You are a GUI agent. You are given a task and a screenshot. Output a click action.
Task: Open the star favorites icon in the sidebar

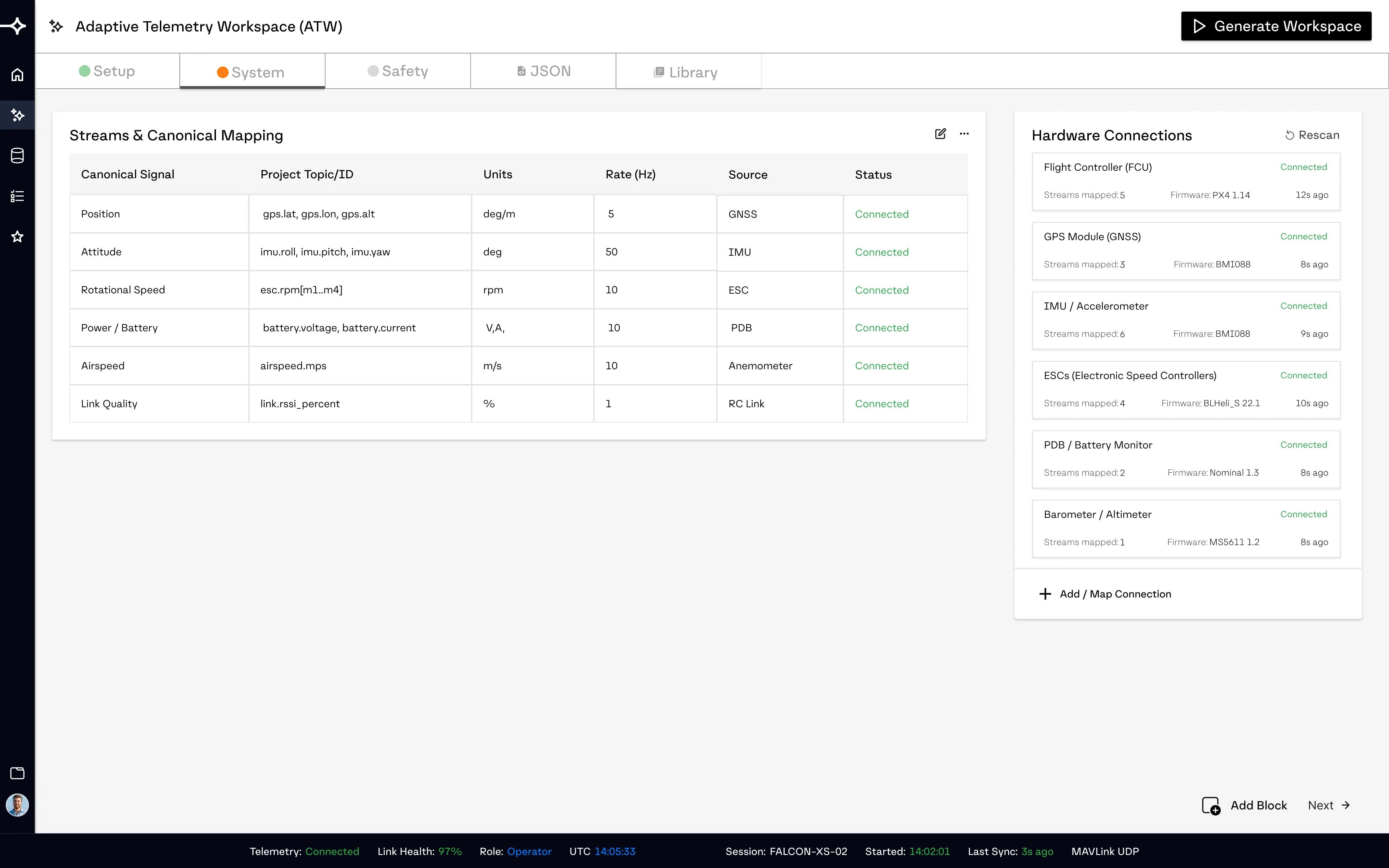tap(17, 237)
